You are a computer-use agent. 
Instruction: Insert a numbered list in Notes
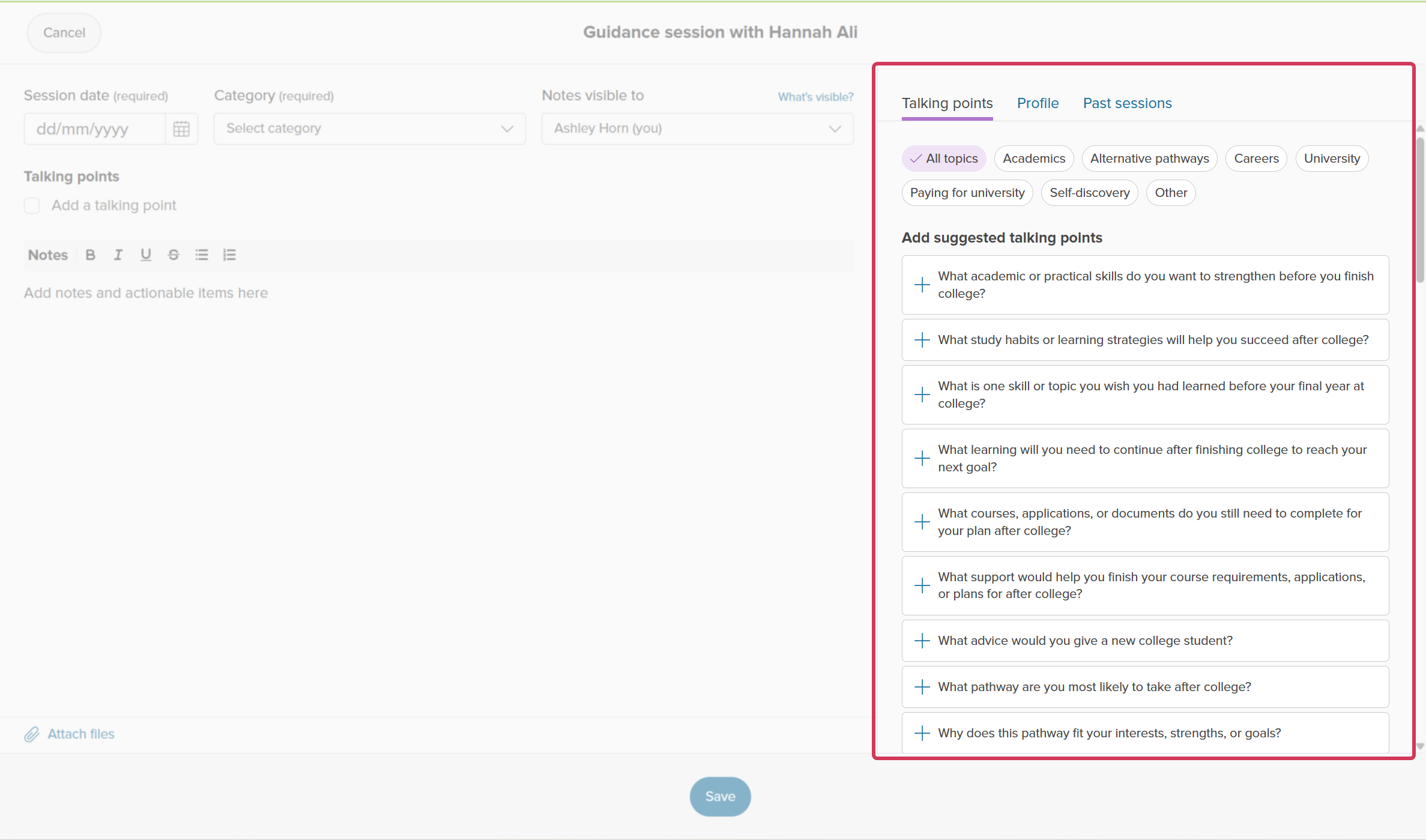(229, 255)
